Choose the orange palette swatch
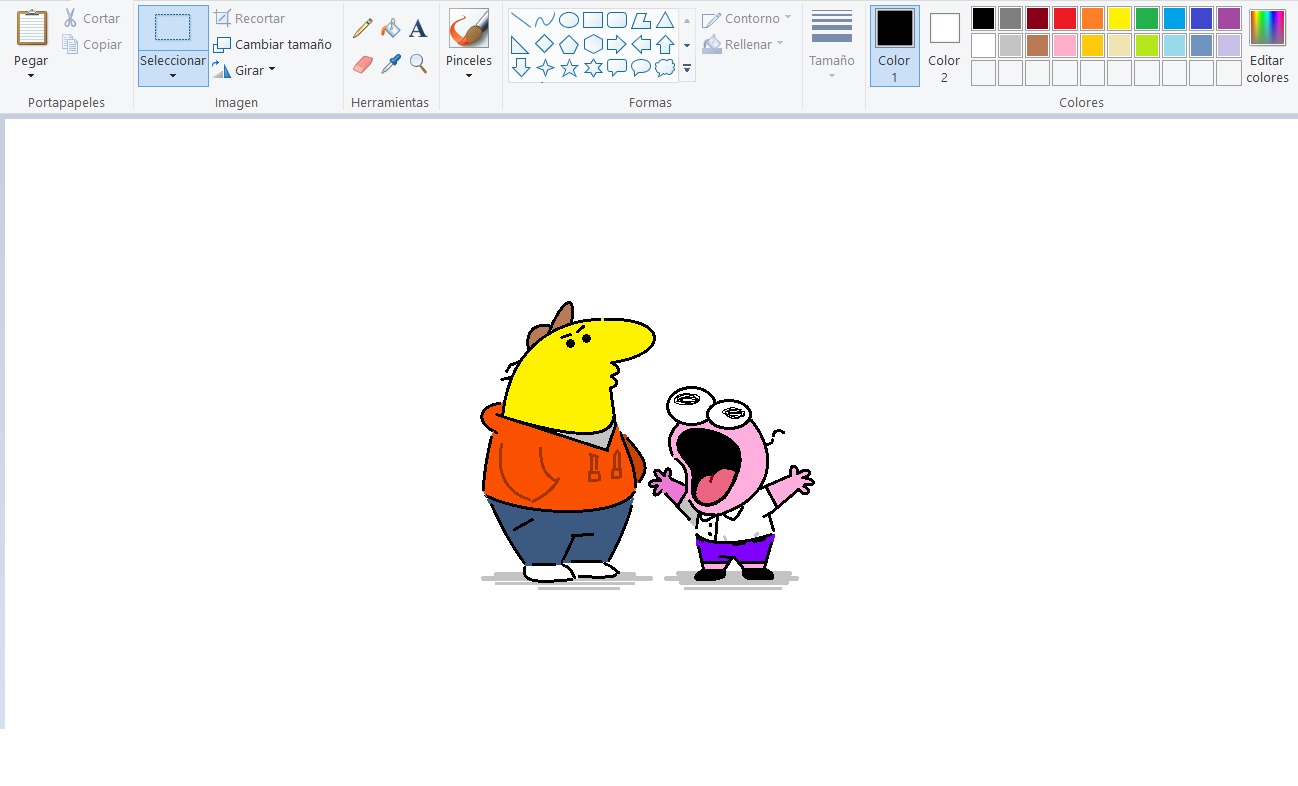 [1092, 19]
